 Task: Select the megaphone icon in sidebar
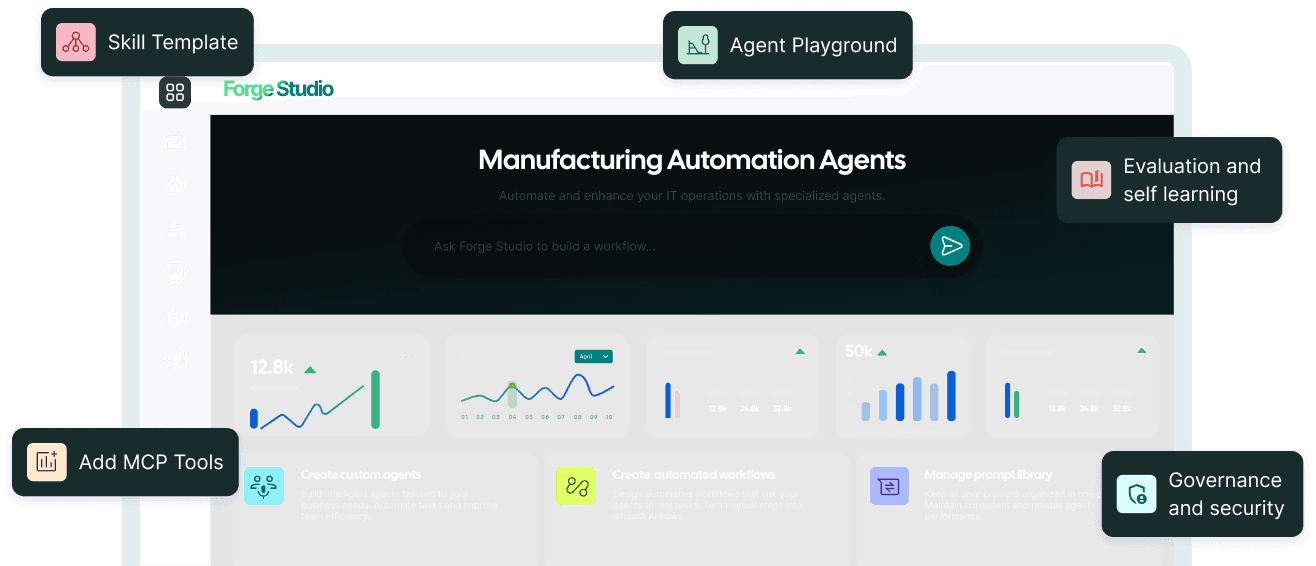(x=175, y=359)
